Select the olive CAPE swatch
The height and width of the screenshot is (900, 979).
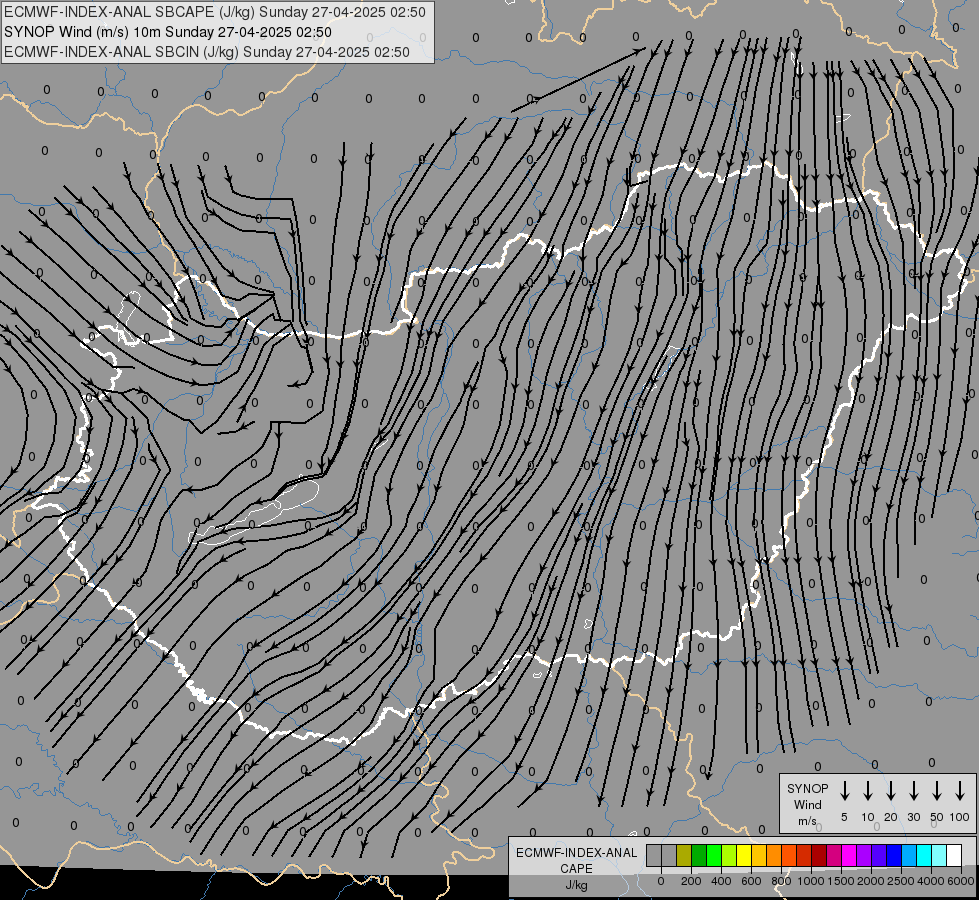(684, 855)
